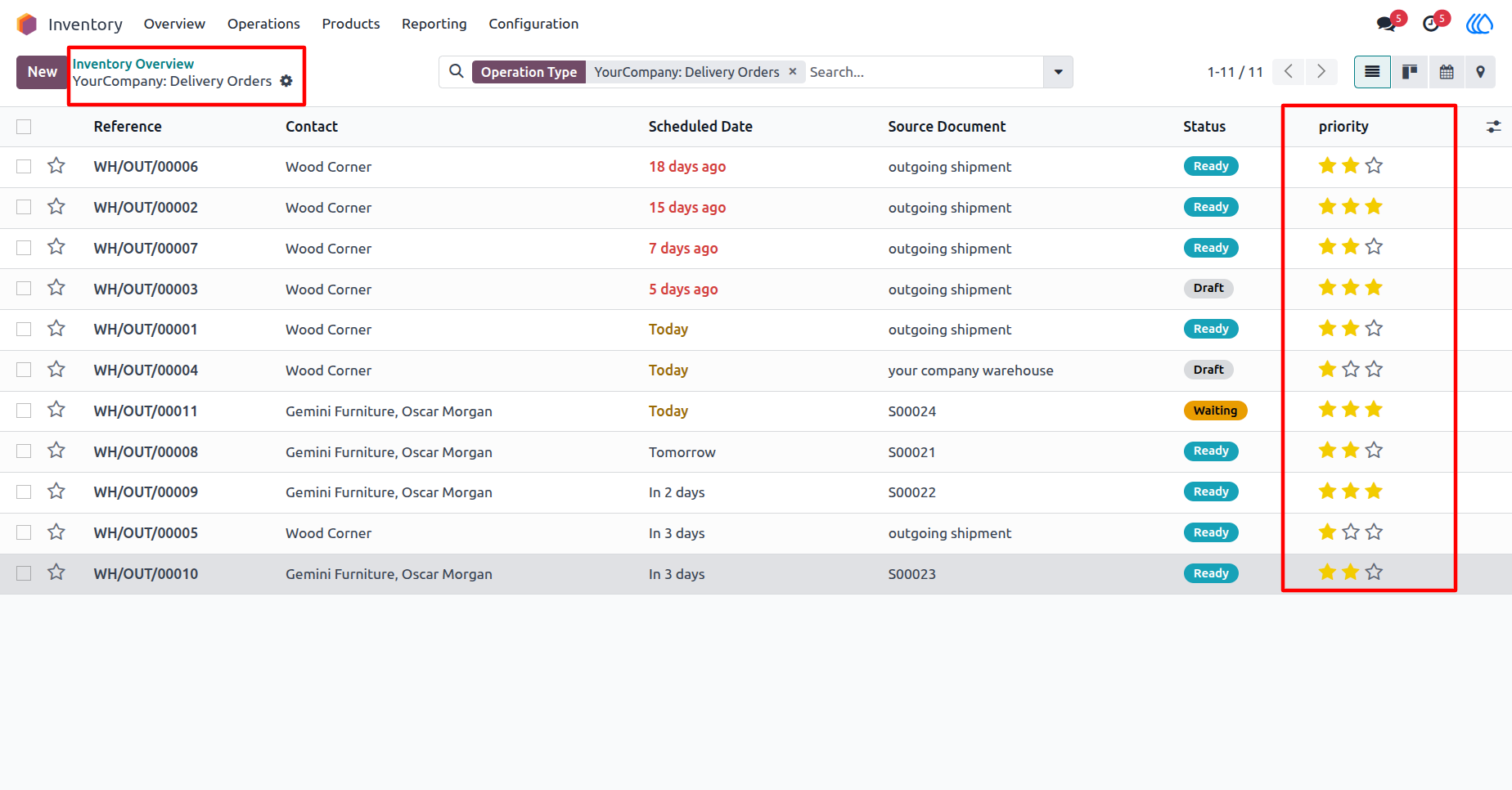Sort by the Status column header
1512x790 pixels.
(1204, 127)
